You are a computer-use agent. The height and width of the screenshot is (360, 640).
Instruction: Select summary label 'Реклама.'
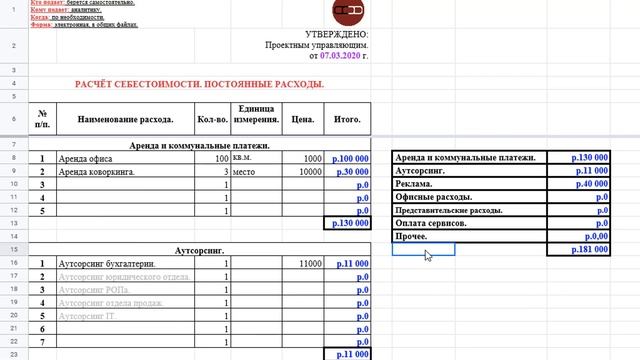click(x=469, y=184)
